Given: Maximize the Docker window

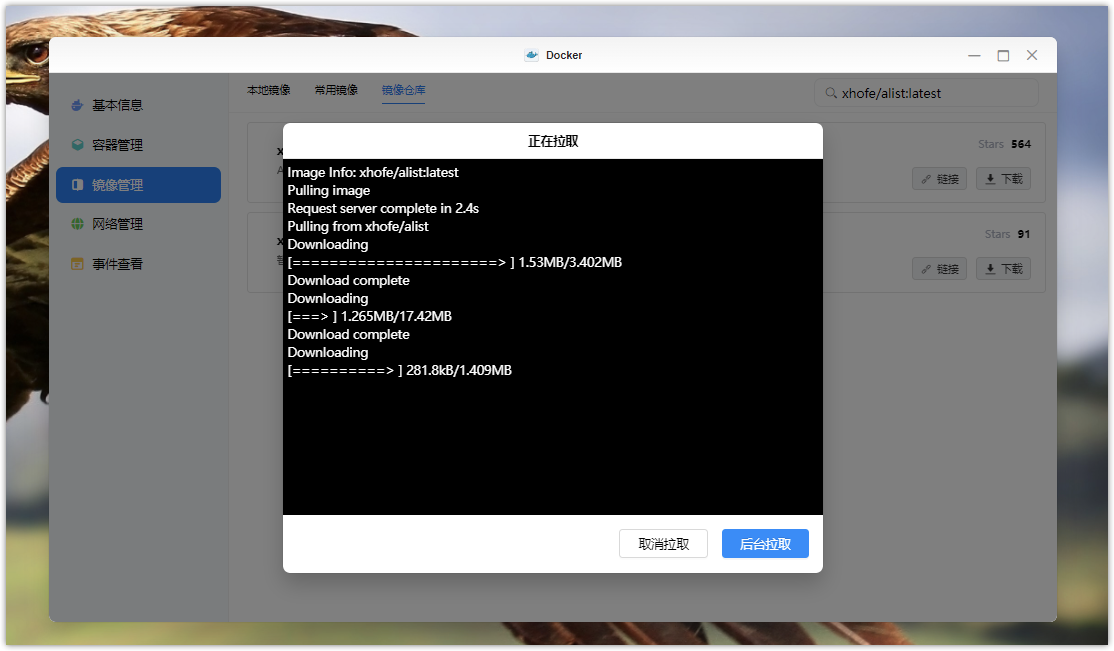Looking at the screenshot, I should point(1003,55).
